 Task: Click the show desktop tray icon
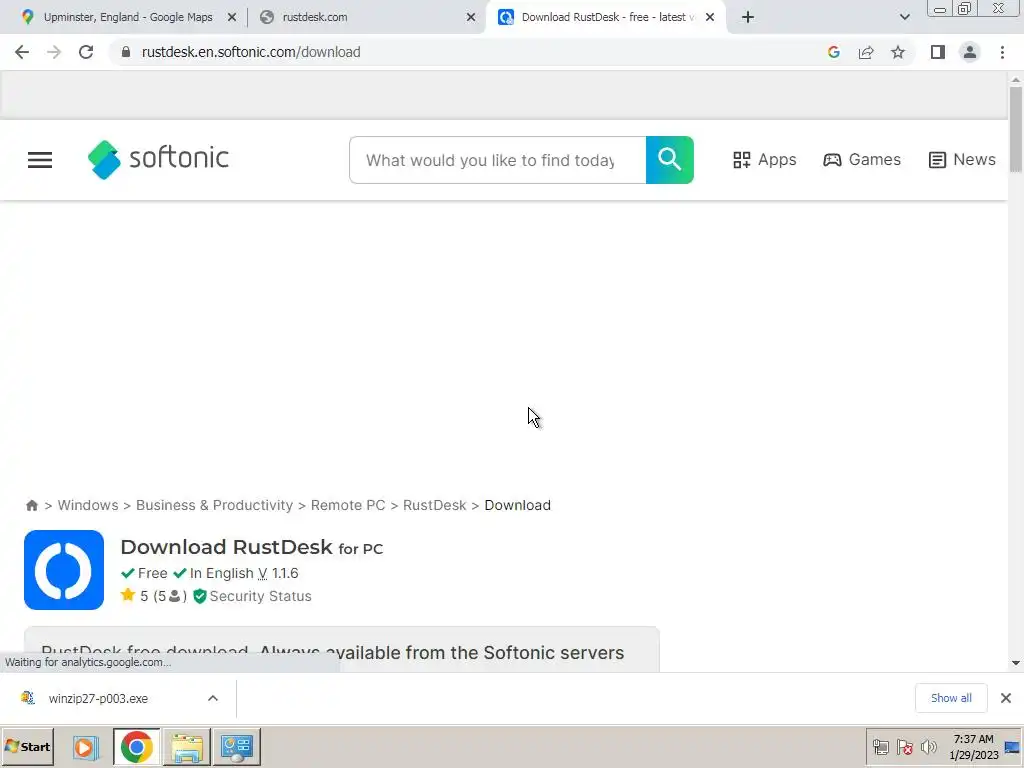point(1012,747)
